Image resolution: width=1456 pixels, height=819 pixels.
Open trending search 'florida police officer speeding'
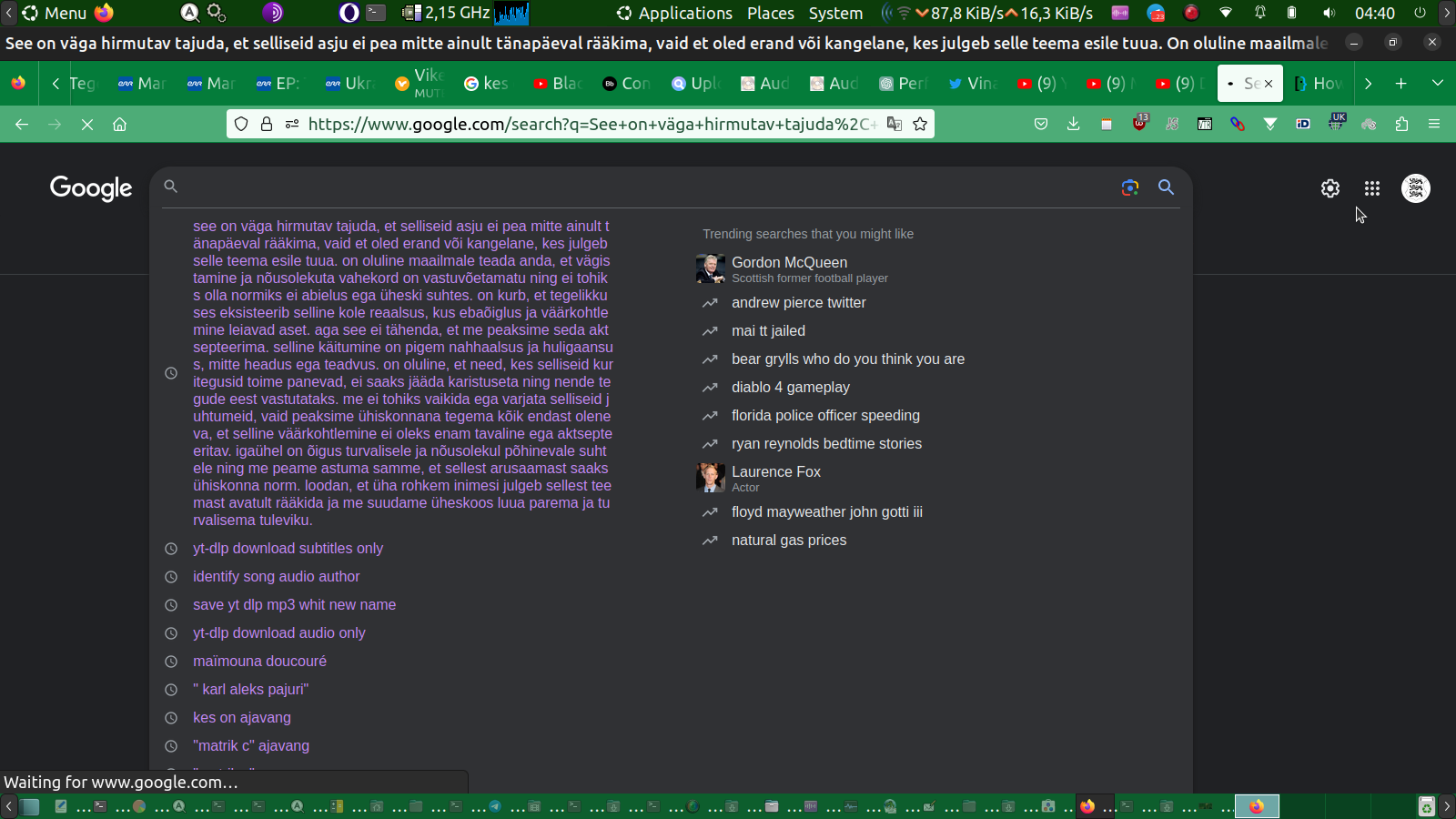tap(825, 416)
